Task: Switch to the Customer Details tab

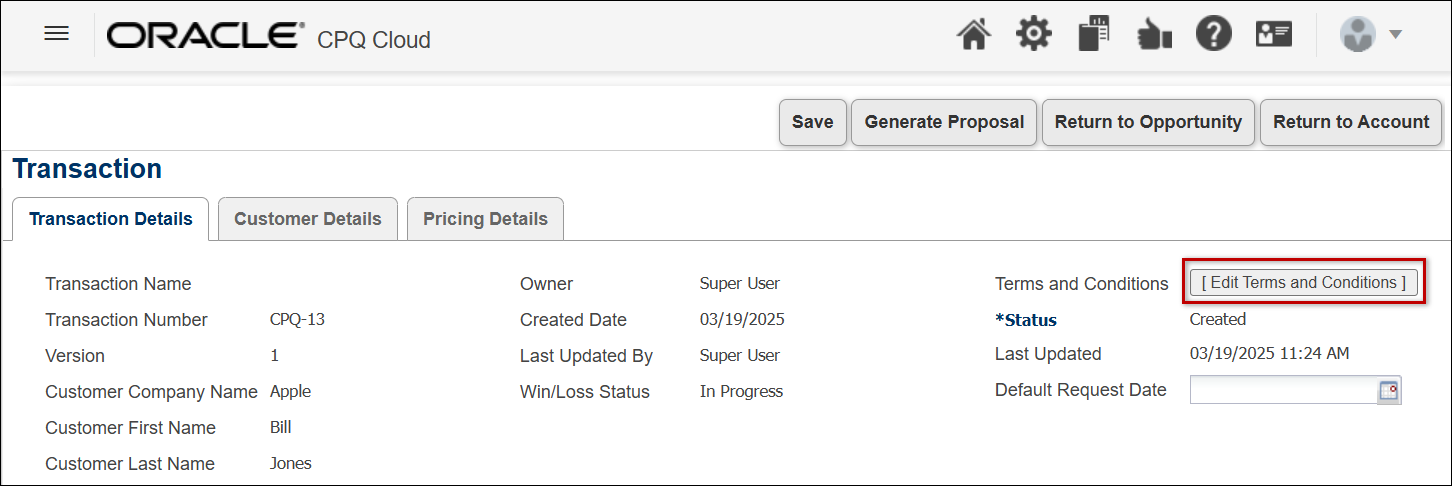Action: coord(308,219)
